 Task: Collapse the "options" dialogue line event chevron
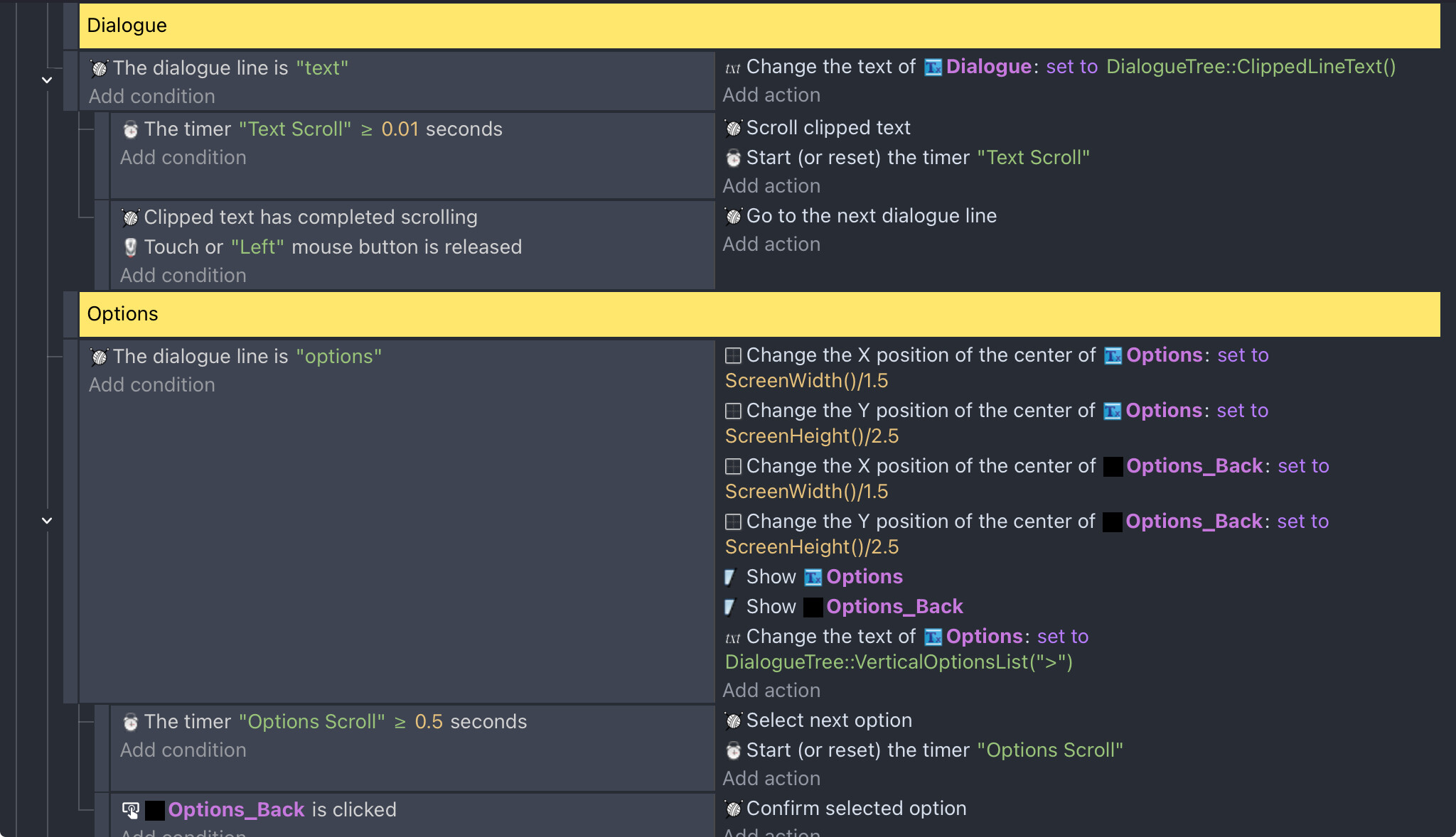coord(47,521)
